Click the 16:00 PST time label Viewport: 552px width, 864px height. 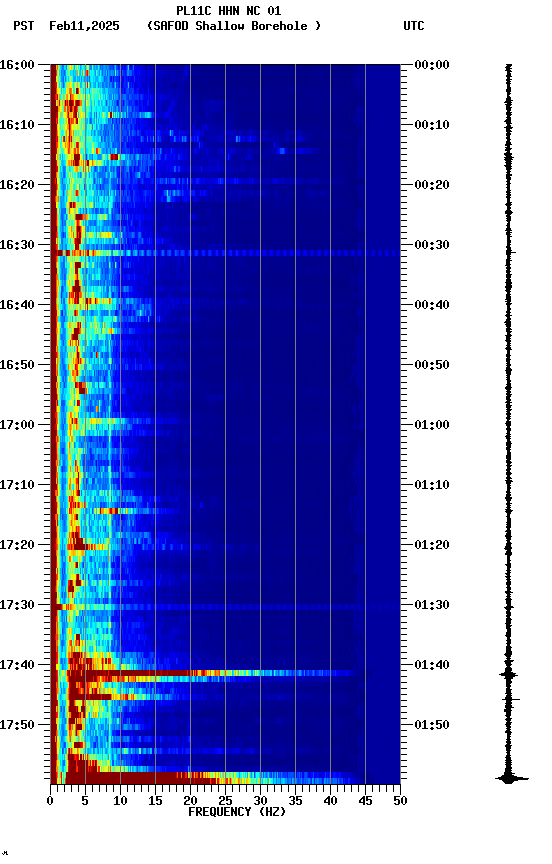pos(17,65)
